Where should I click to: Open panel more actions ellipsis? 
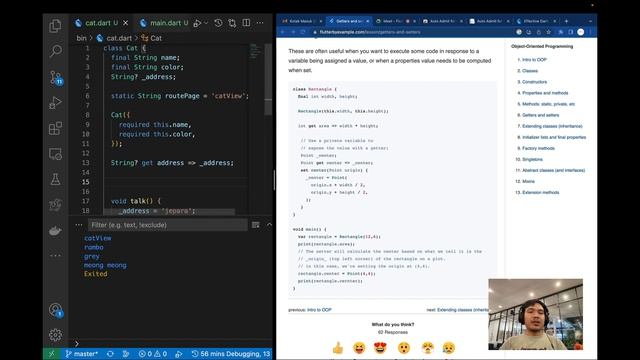pyautogui.click(x=78, y=224)
